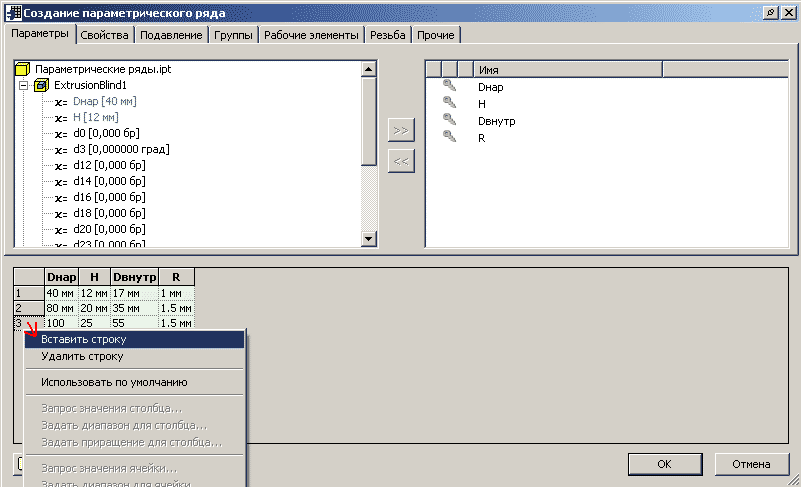The height and width of the screenshot is (487, 801).
Task: Click the H table column header
Action: pos(94,277)
